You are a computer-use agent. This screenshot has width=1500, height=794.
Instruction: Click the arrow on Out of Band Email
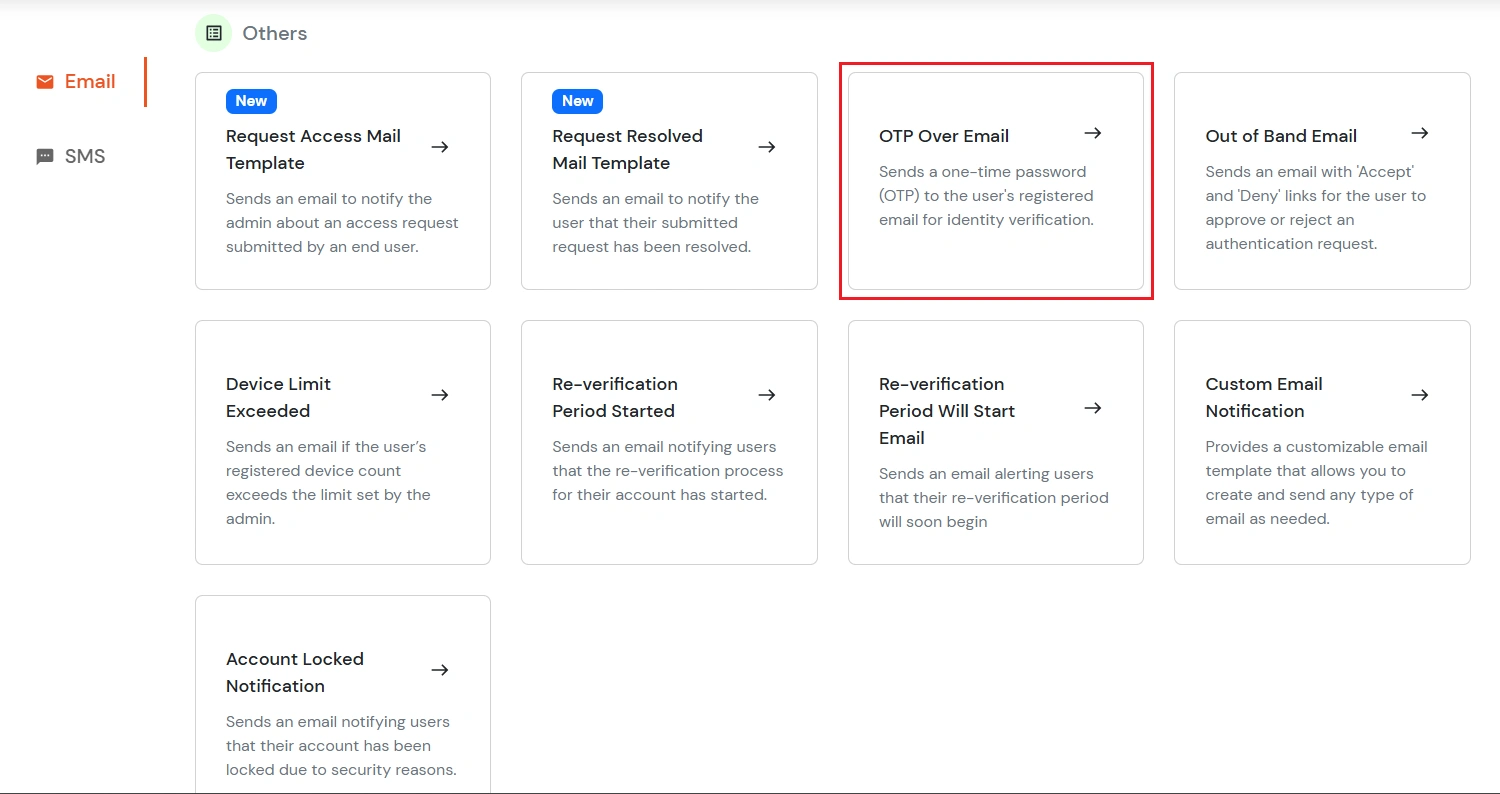(1420, 132)
